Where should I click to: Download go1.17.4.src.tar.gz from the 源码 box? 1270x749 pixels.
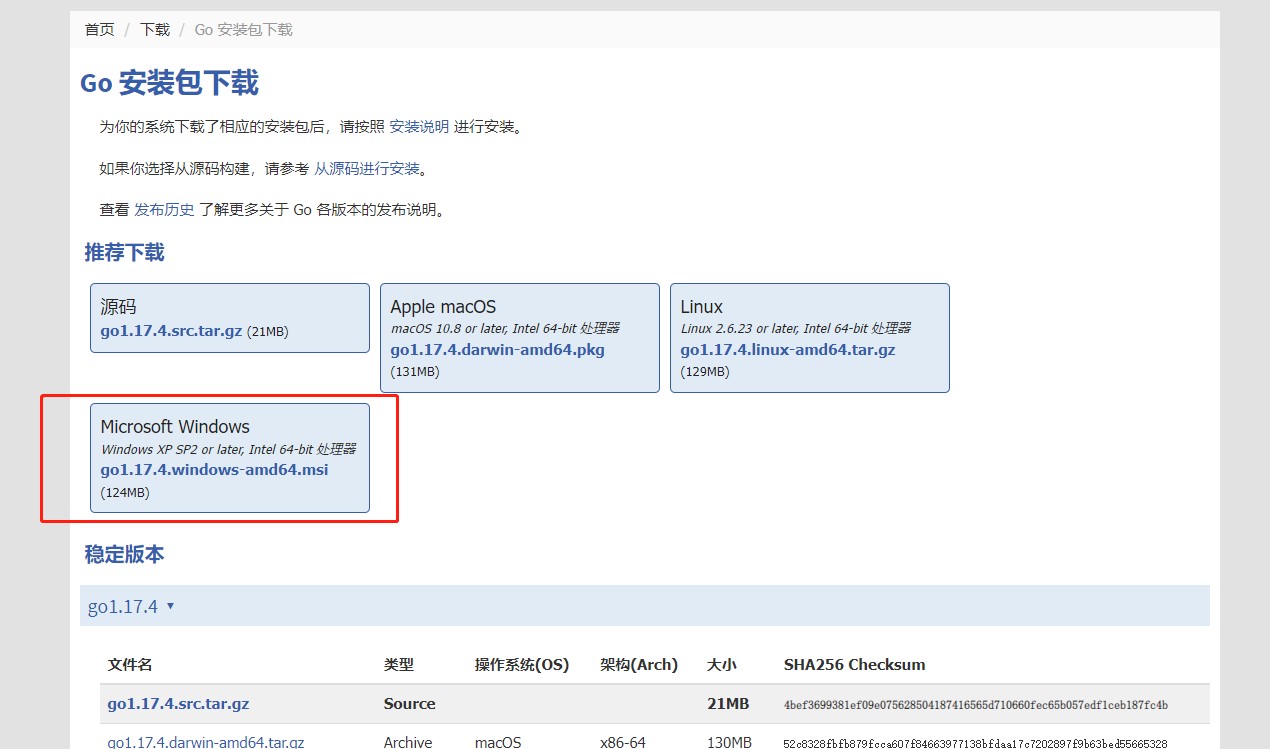[171, 331]
